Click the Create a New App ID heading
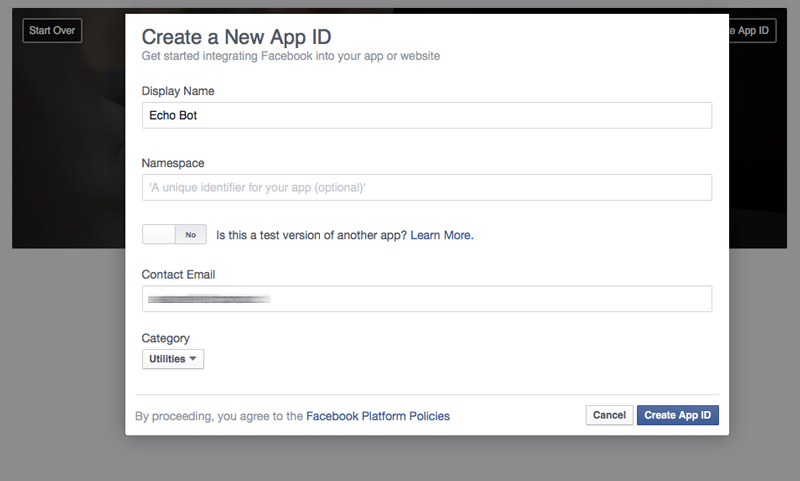This screenshot has height=481, width=800. click(x=236, y=37)
